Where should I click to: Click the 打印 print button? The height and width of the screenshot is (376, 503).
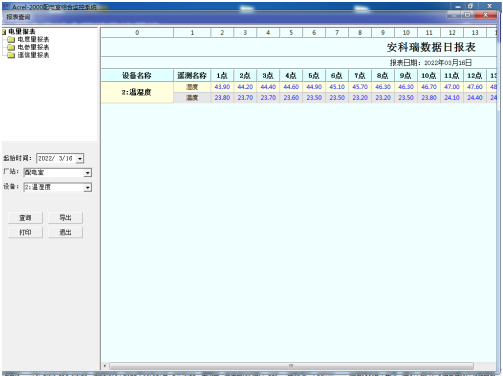click(x=25, y=232)
